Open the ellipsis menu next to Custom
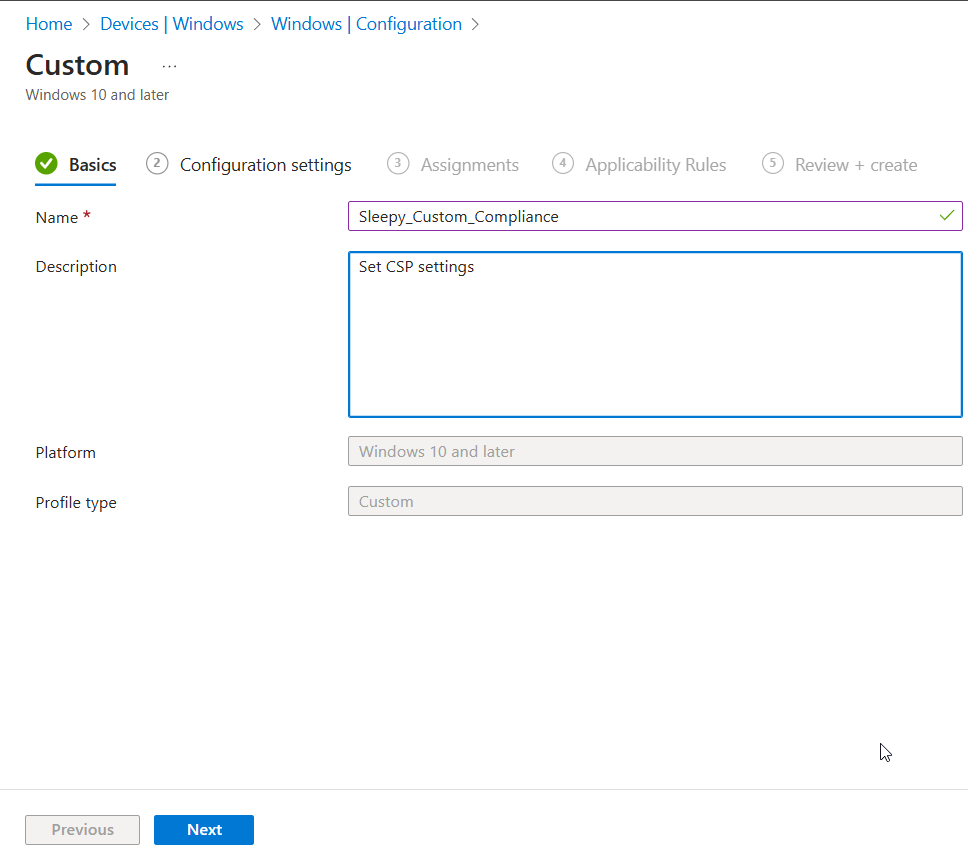This screenshot has width=968, height=854. [x=168, y=65]
